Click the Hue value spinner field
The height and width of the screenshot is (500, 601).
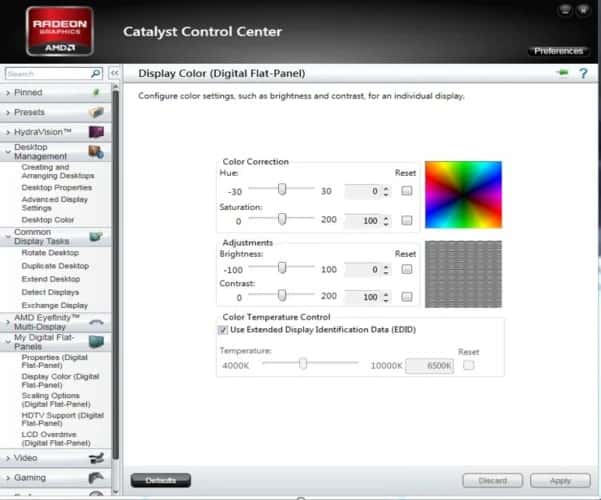point(367,191)
